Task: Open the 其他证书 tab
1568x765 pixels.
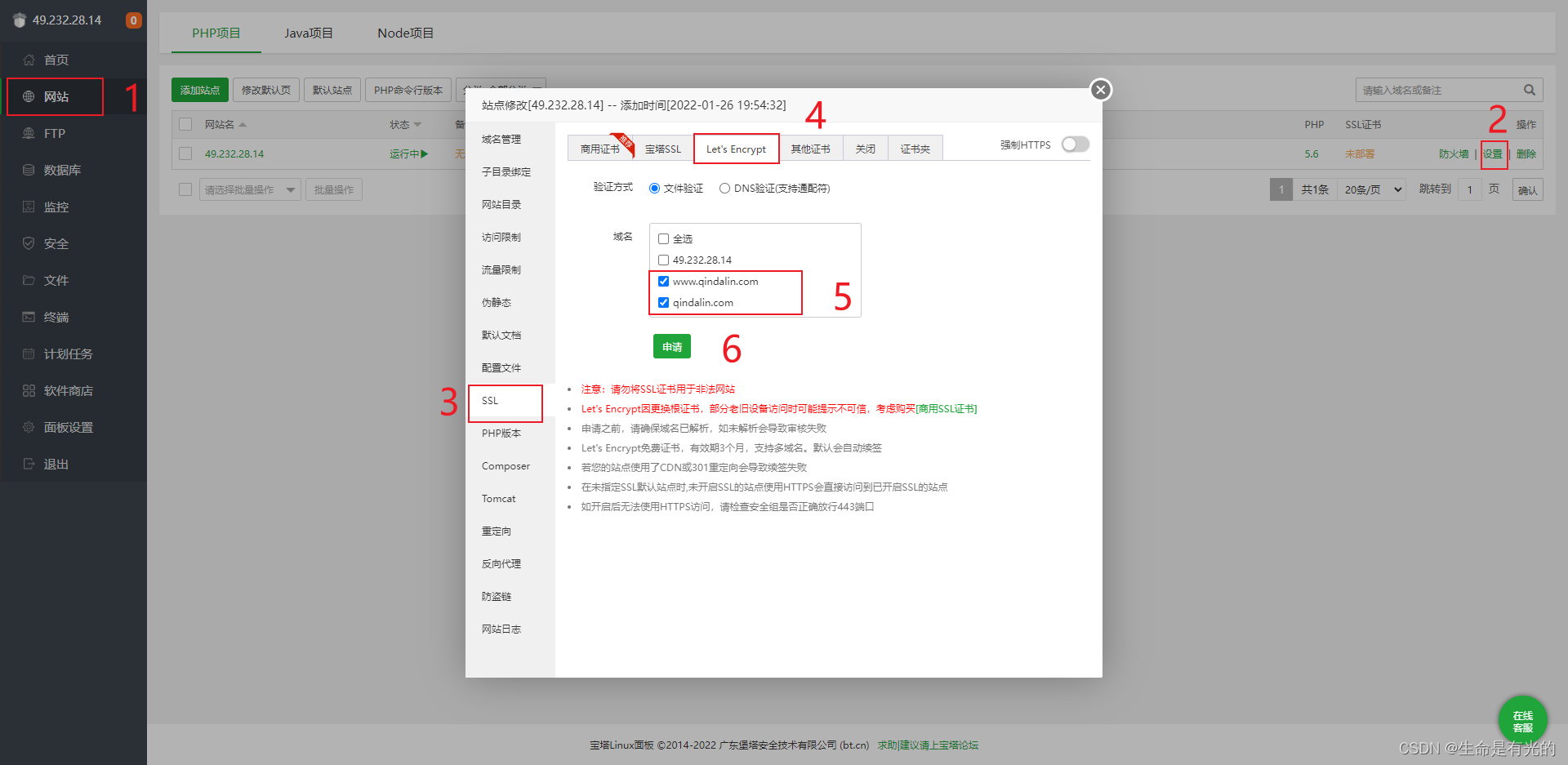Action: tap(810, 149)
